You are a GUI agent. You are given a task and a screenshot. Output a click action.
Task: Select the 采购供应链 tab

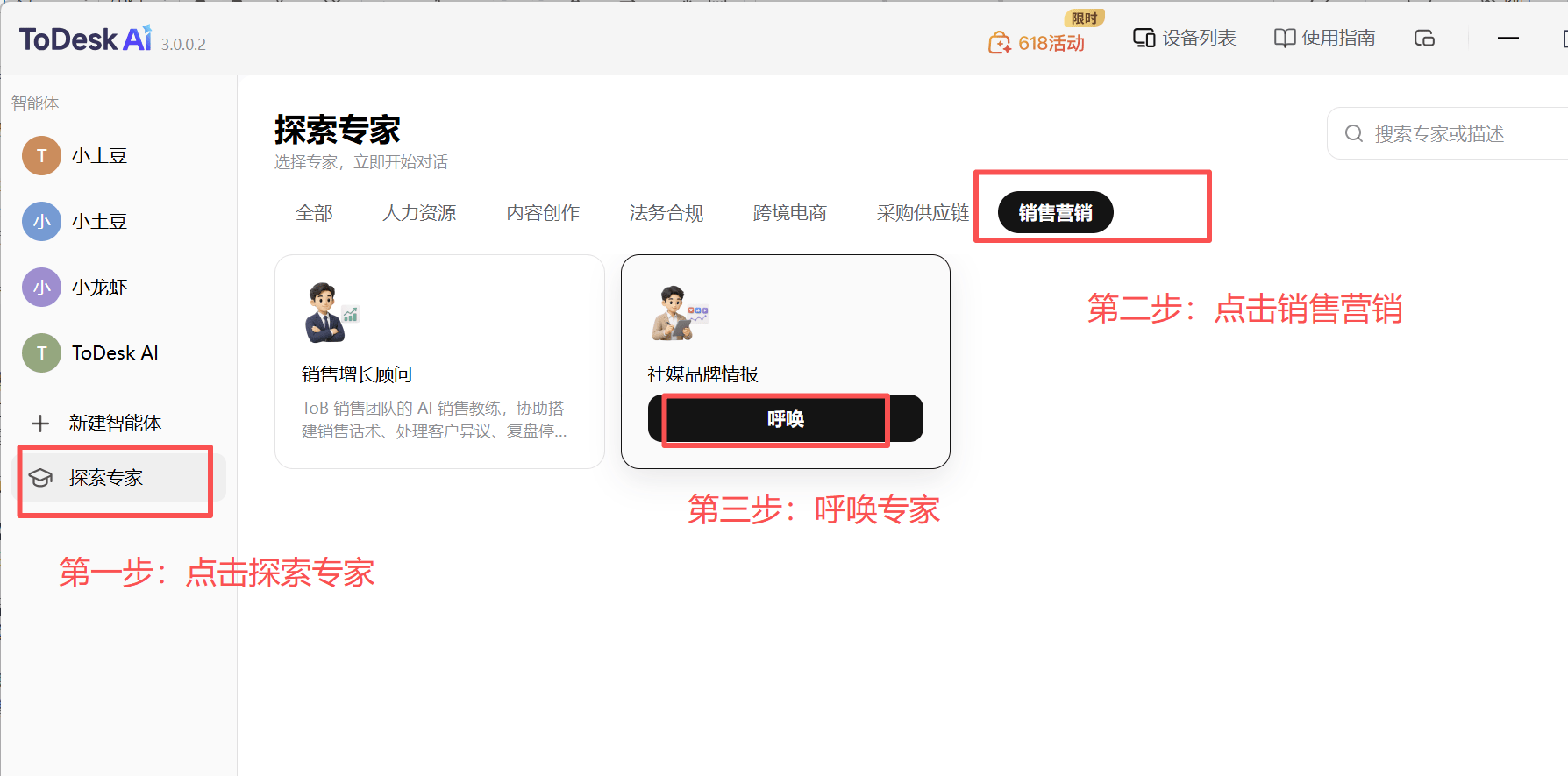click(923, 213)
